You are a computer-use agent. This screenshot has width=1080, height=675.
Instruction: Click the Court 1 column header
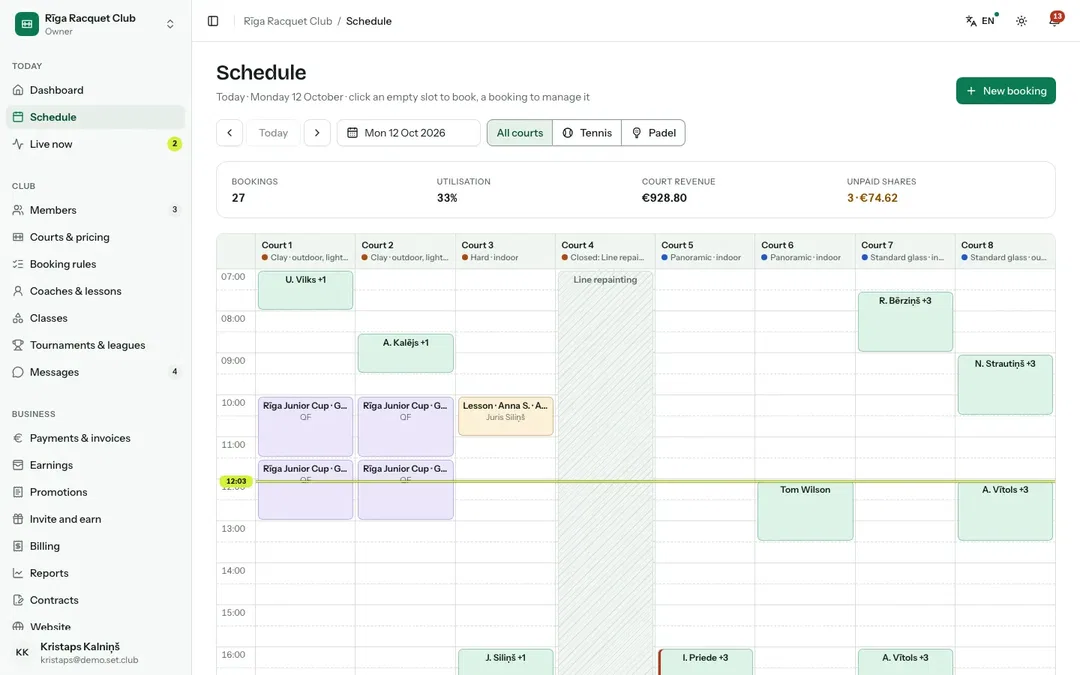[x=305, y=251]
